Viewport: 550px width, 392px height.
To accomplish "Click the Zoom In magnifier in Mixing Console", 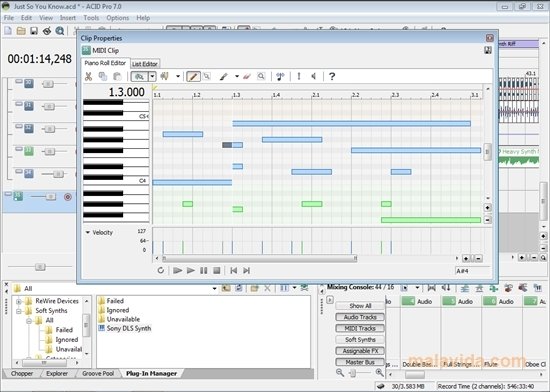I will [380, 372].
